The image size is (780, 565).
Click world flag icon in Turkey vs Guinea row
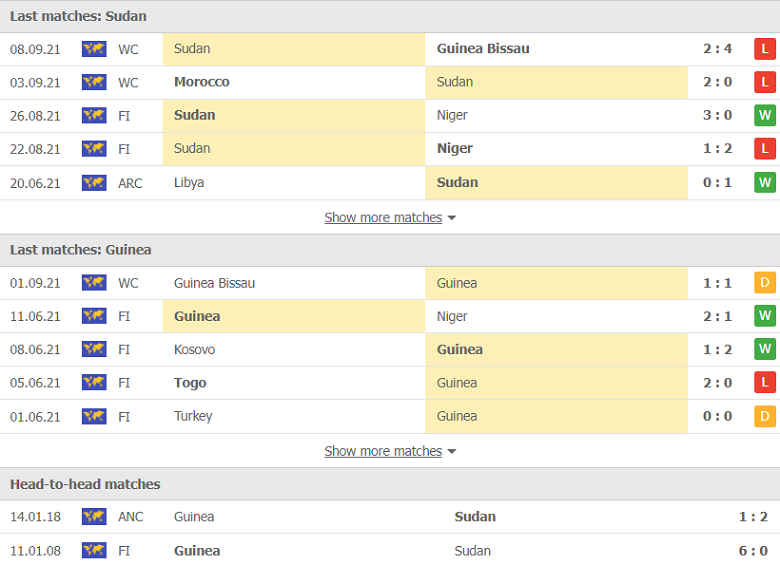(x=94, y=416)
